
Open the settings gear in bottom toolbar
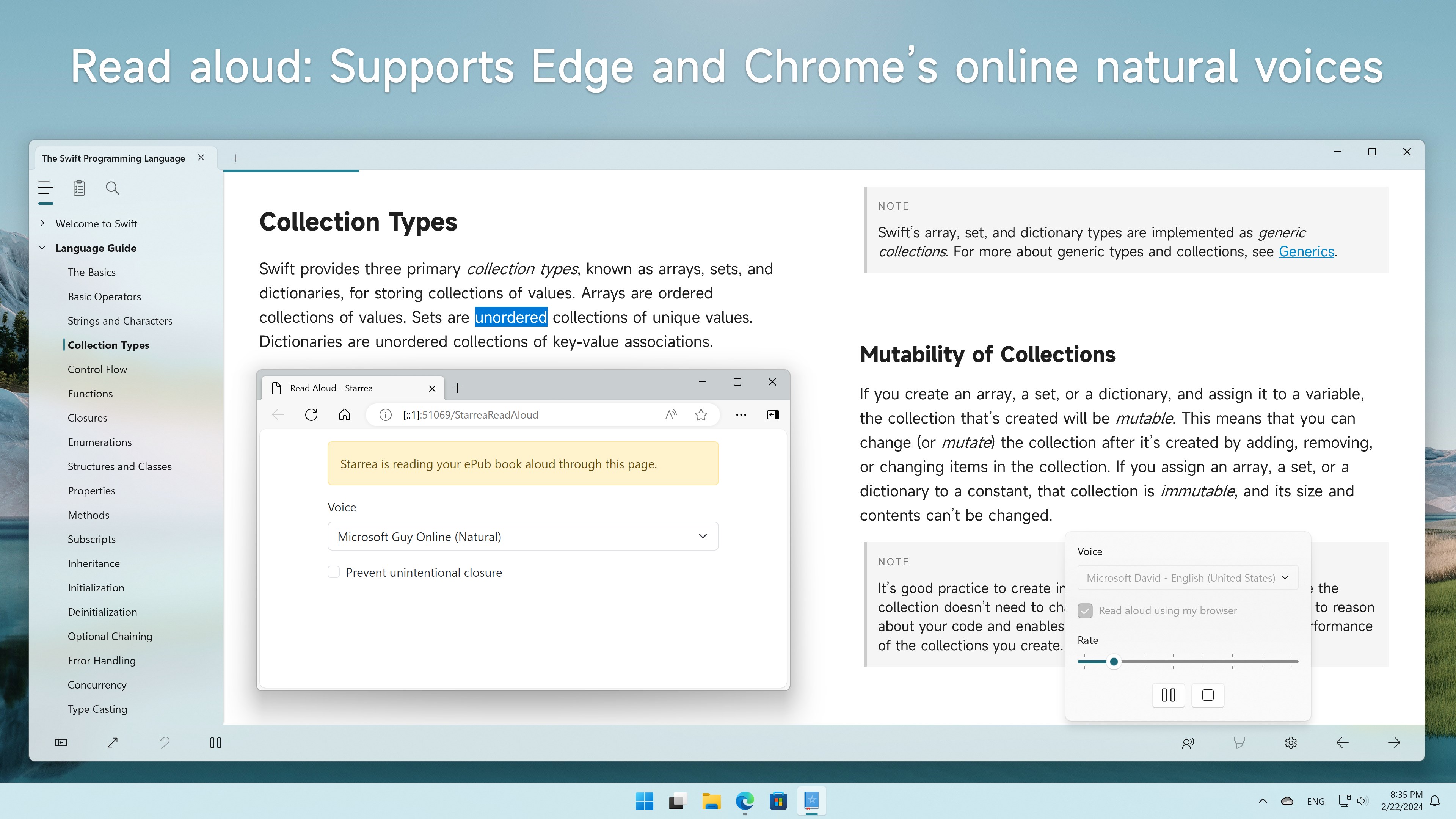(x=1290, y=743)
